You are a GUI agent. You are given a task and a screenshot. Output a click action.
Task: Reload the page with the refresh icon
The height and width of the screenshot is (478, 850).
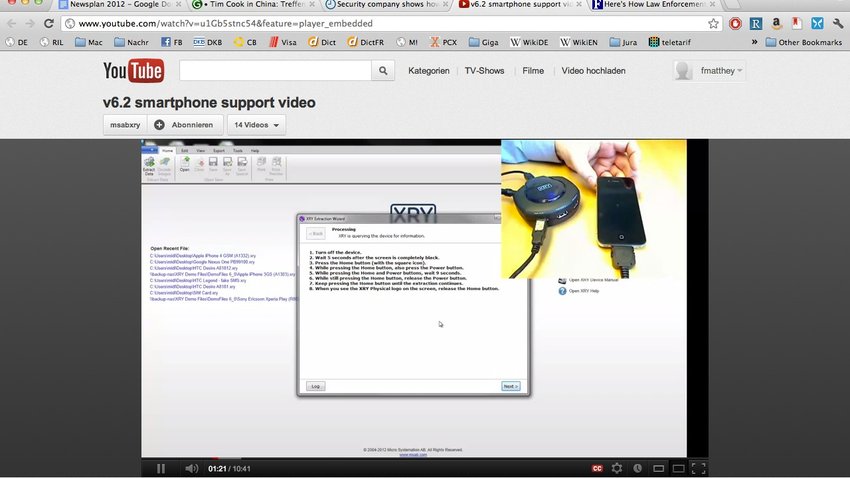49,24
